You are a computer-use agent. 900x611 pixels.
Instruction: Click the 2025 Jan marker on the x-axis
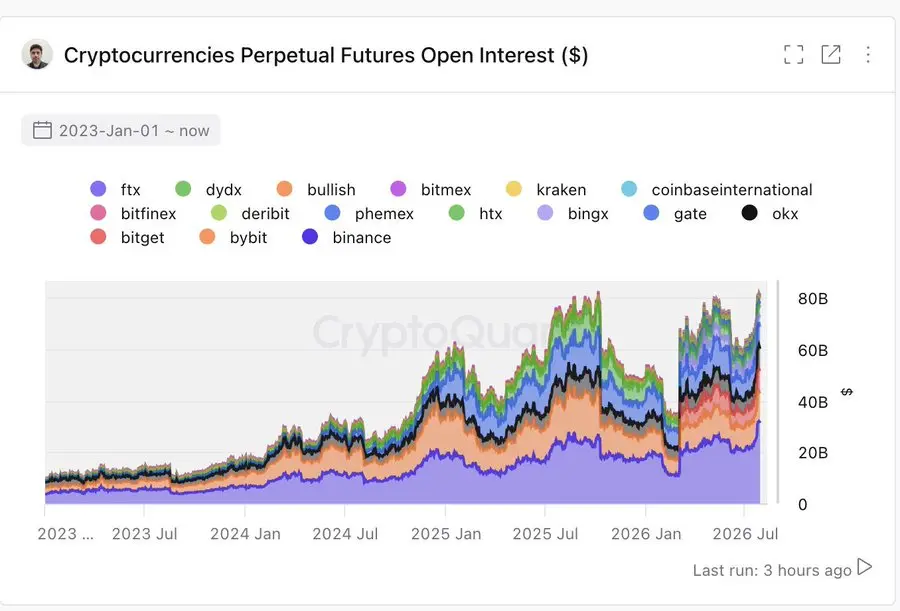(x=446, y=533)
